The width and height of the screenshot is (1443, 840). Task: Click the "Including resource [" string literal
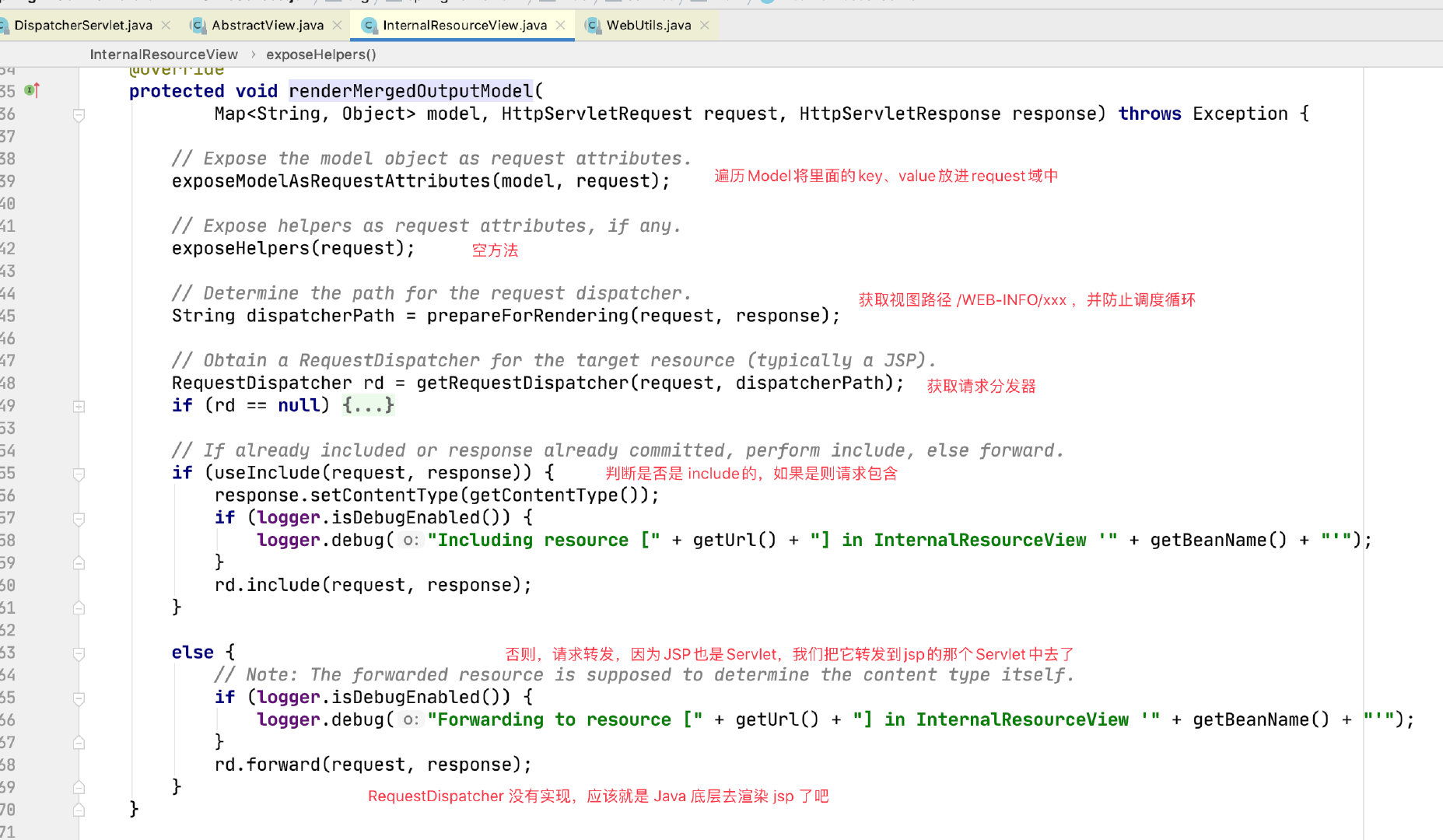tap(544, 540)
